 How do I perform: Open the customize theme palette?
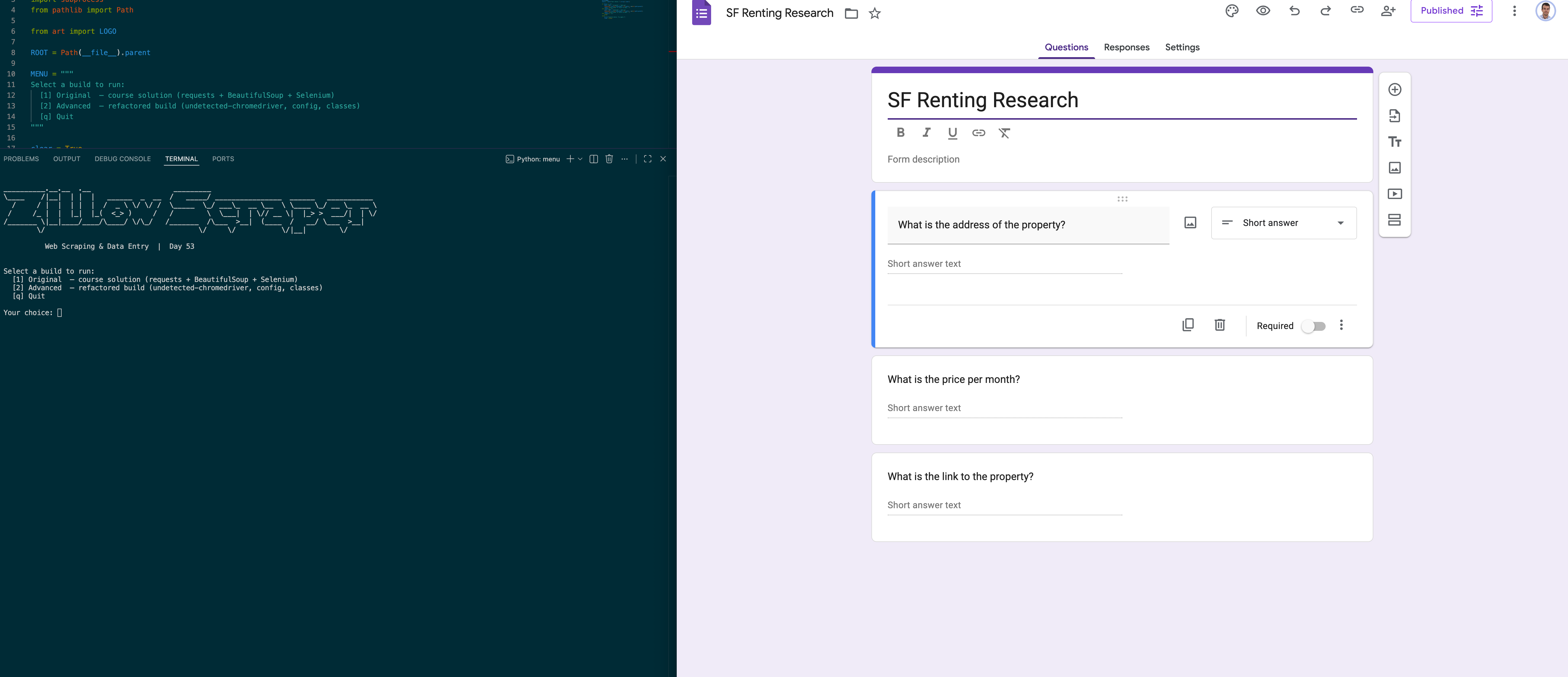(1232, 11)
